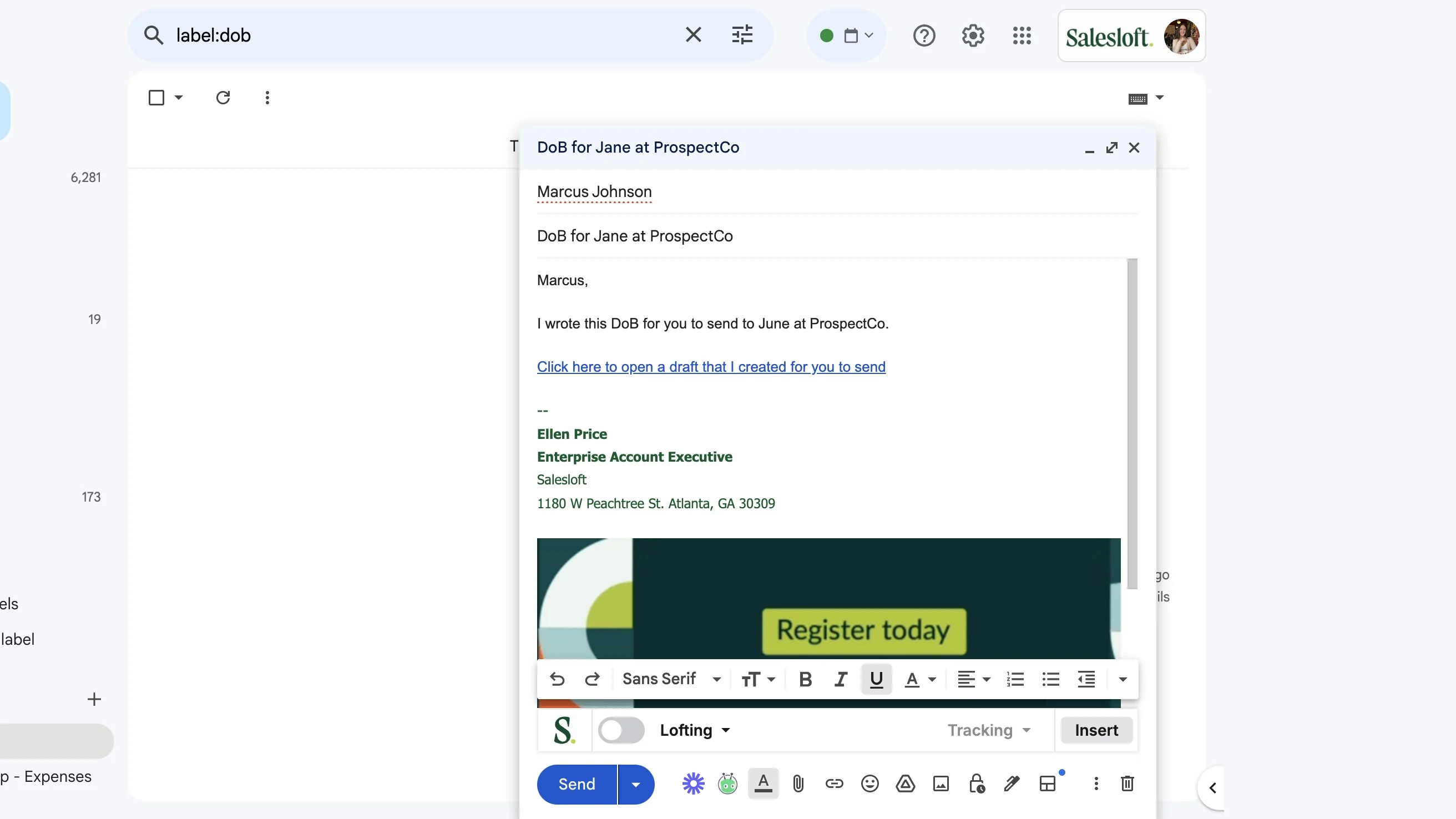Open more send options arrow
The height and width of the screenshot is (819, 1456).
(x=636, y=784)
